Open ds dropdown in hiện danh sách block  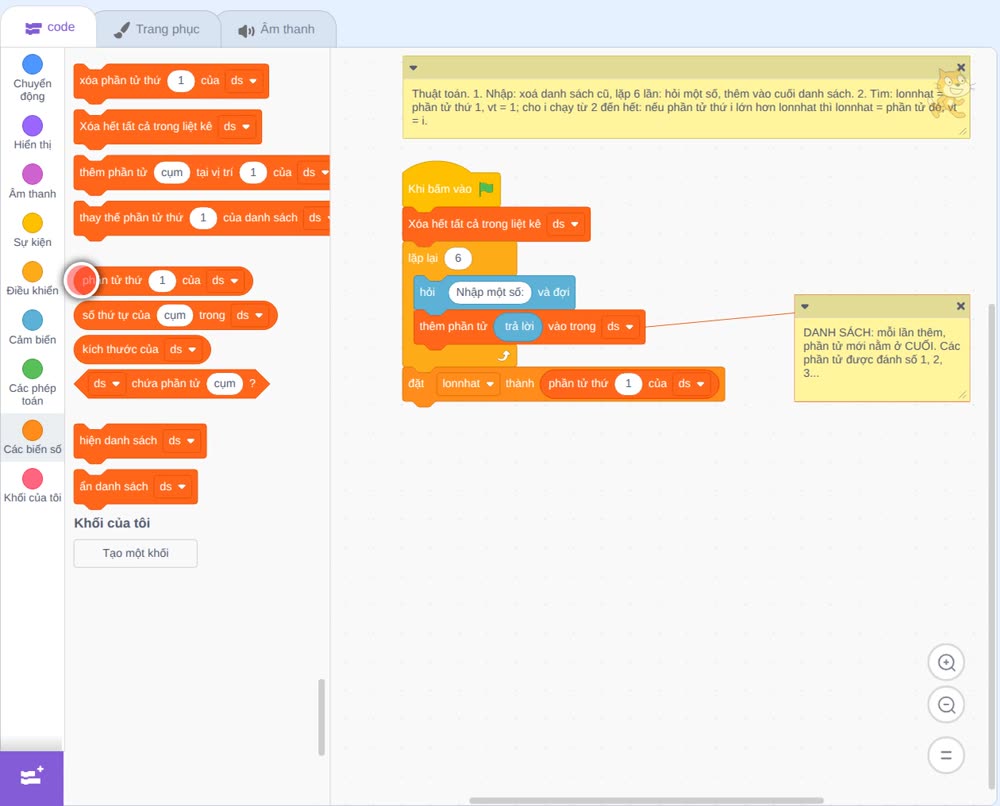[181, 441]
